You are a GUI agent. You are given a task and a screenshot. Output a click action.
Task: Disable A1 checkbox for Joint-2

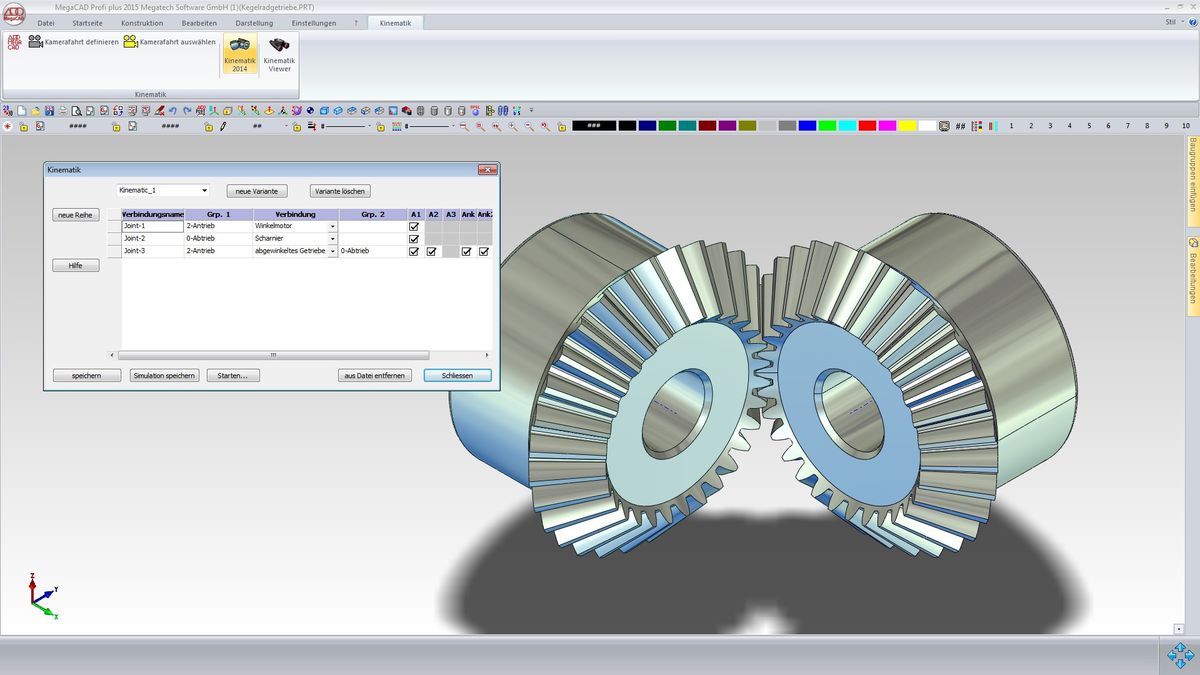pos(414,239)
